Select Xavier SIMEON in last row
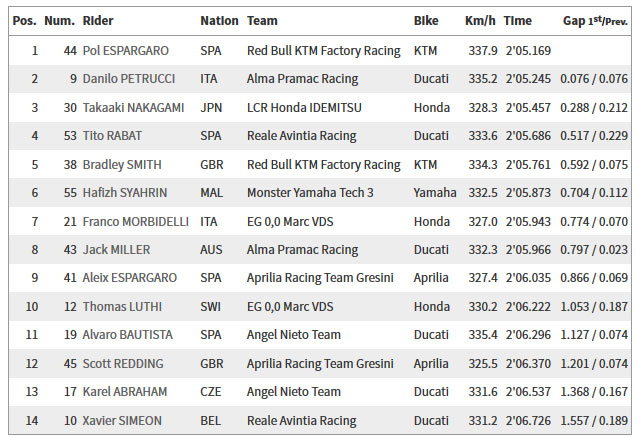The image size is (636, 438). pyautogui.click(x=122, y=421)
